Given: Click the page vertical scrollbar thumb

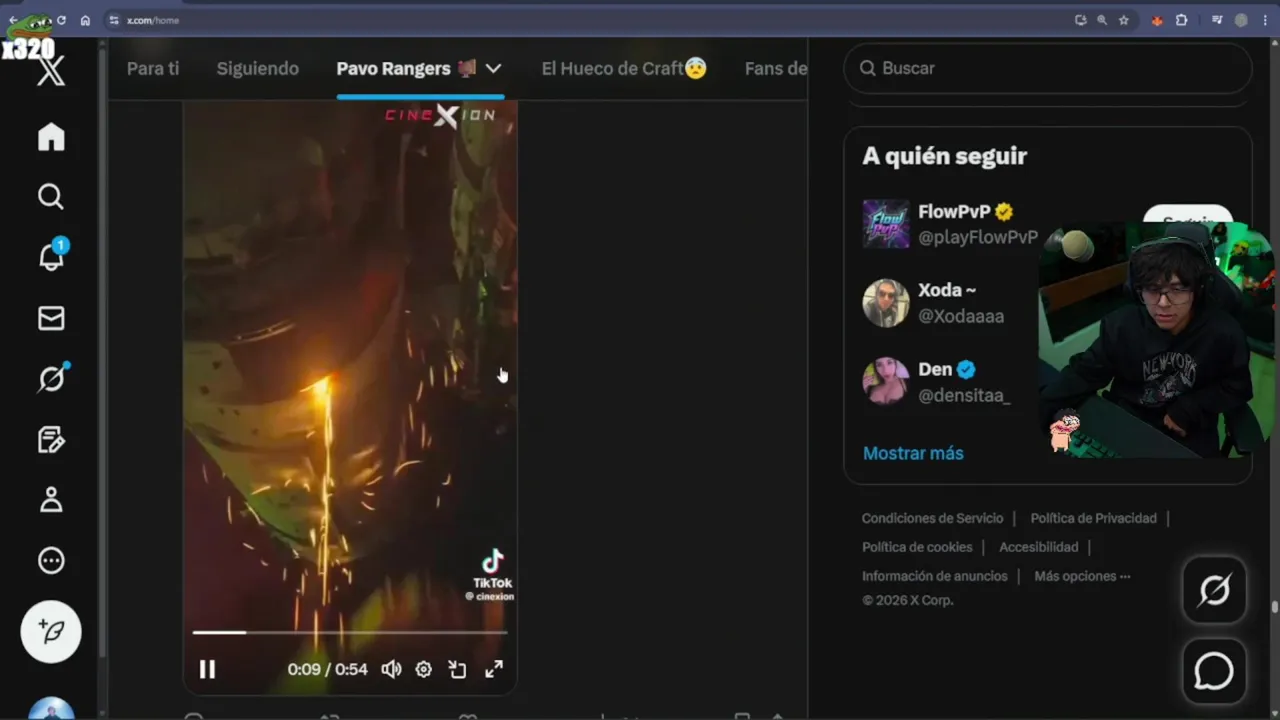Looking at the screenshot, I should (x=1275, y=606).
